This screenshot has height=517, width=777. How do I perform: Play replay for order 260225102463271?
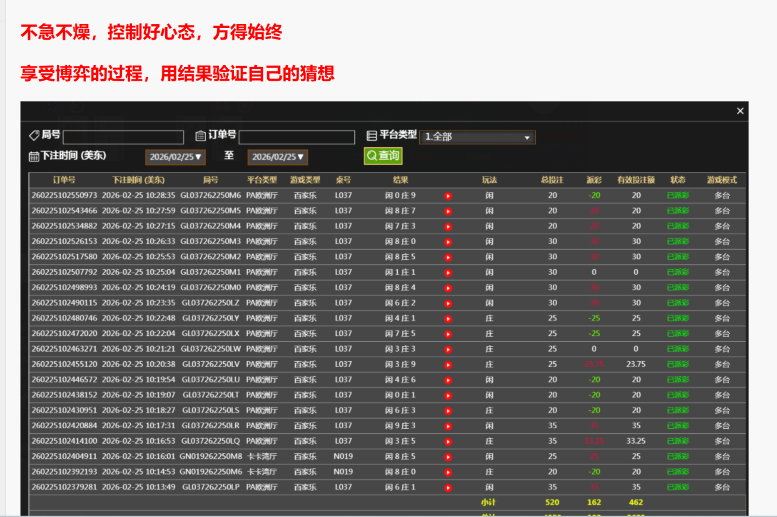click(448, 349)
